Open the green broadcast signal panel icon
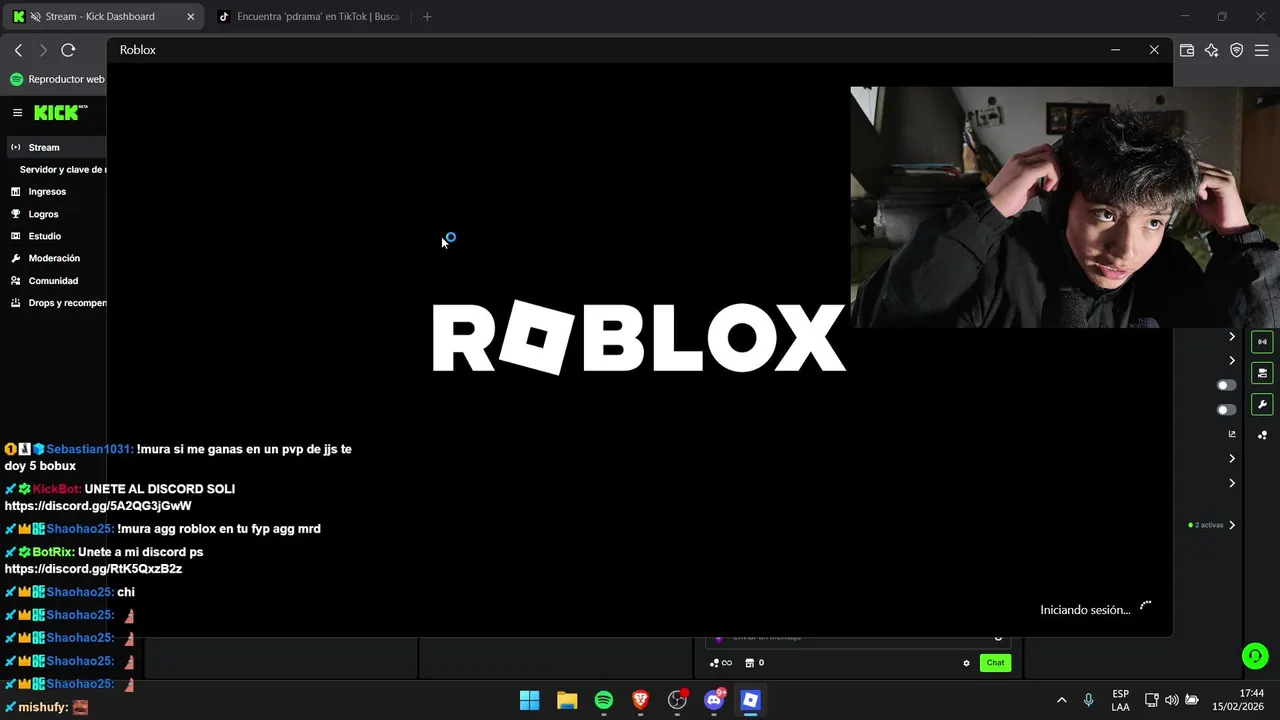Screen dimensions: 1280x720 1262,342
